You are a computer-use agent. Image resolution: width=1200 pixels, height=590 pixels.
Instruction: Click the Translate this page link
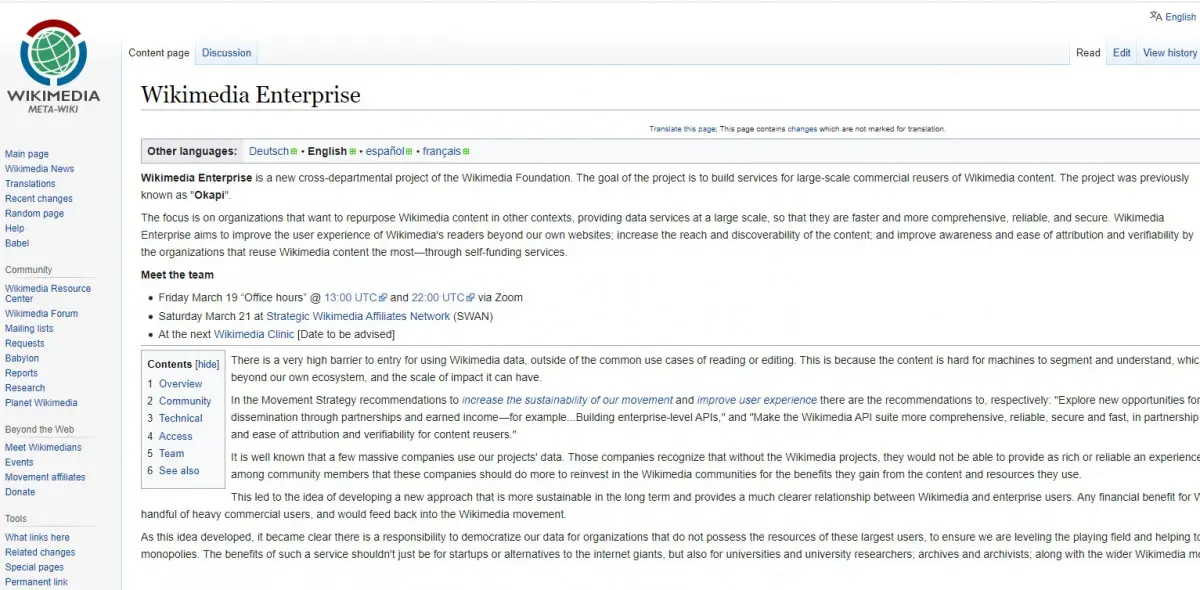pyautogui.click(x=683, y=129)
